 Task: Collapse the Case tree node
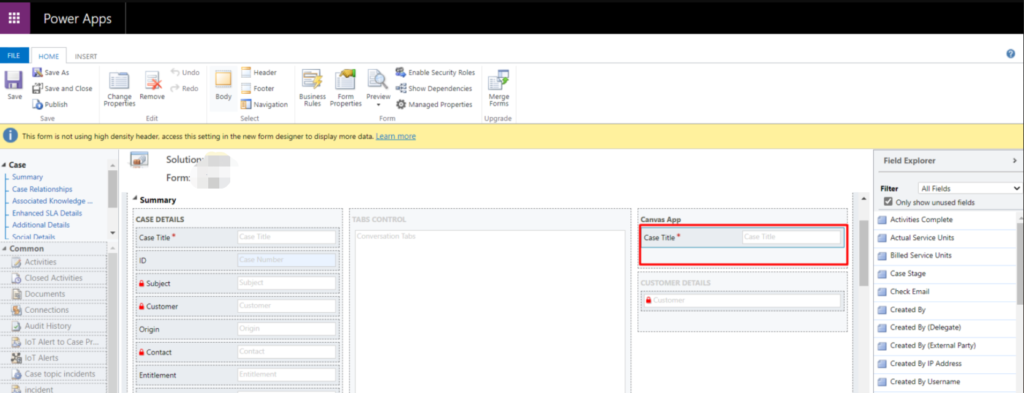point(4,165)
